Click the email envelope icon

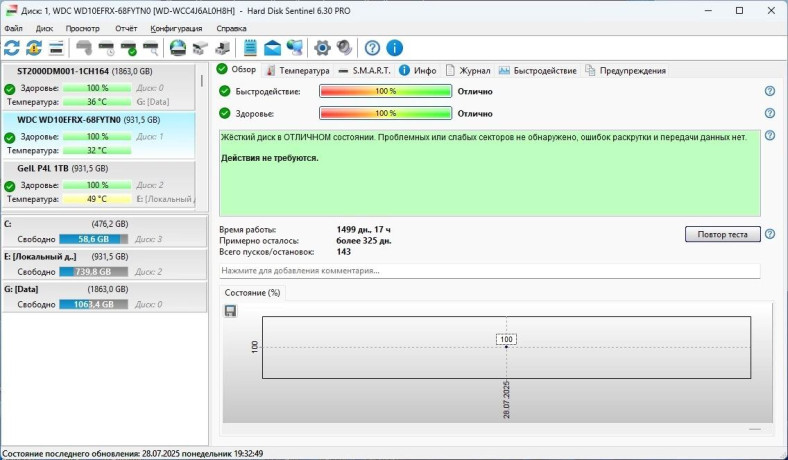click(x=272, y=48)
